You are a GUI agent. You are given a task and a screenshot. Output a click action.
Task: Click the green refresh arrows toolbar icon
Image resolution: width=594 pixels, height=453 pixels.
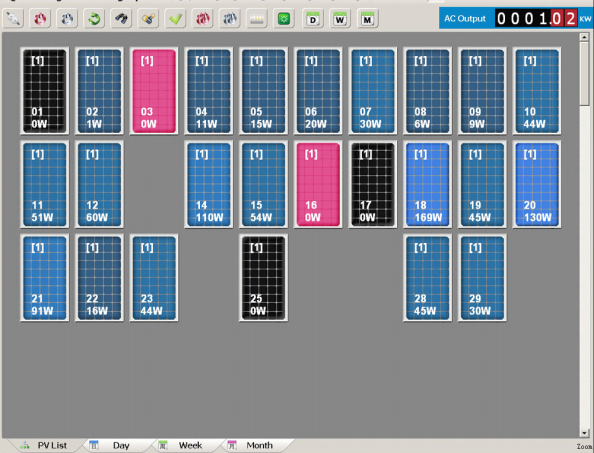tap(94, 19)
